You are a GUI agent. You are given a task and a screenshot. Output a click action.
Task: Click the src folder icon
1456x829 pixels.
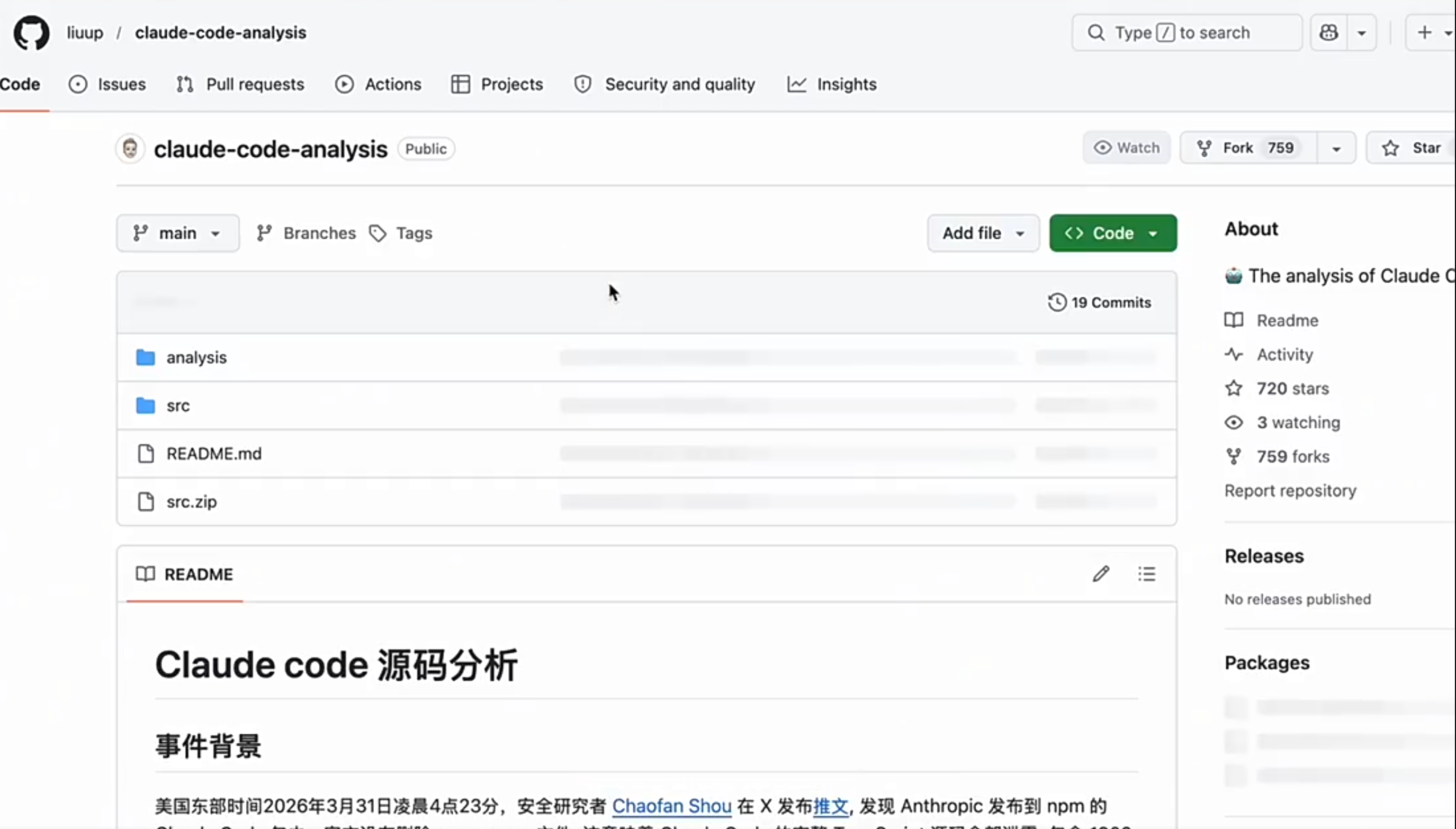(146, 406)
